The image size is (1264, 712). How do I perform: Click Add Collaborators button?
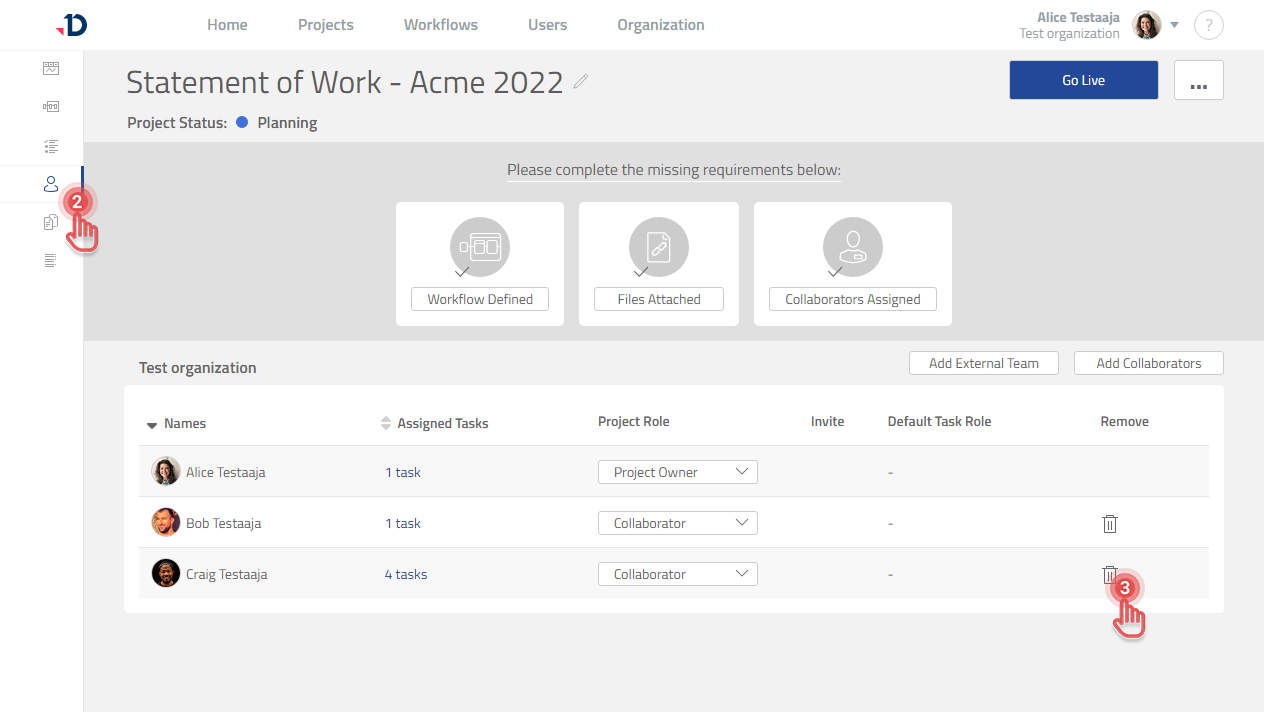tap(1148, 363)
